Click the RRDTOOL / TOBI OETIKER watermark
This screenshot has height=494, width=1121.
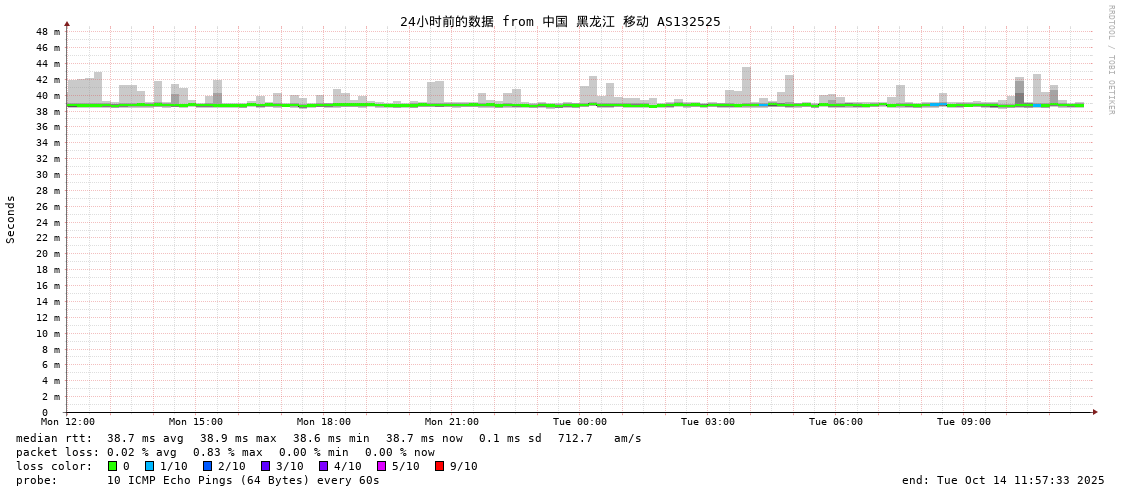[1110, 60]
